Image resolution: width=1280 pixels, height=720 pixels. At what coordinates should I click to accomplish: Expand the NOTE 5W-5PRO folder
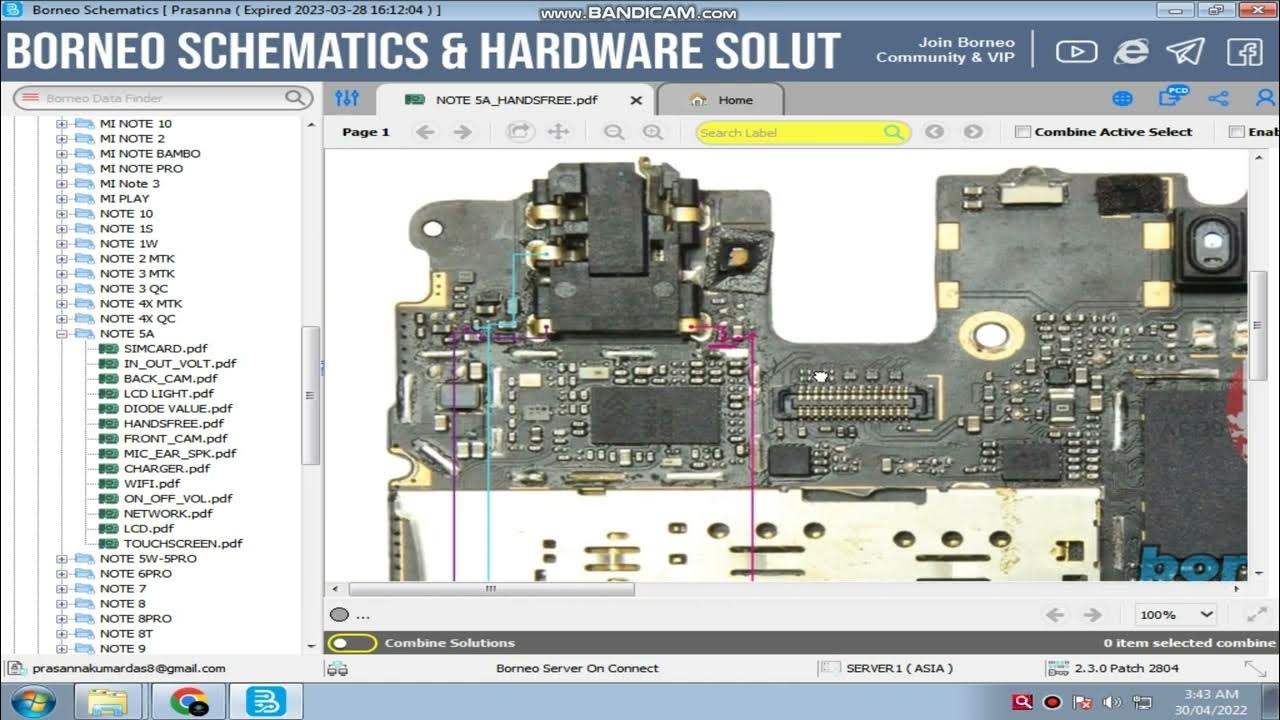pos(62,559)
